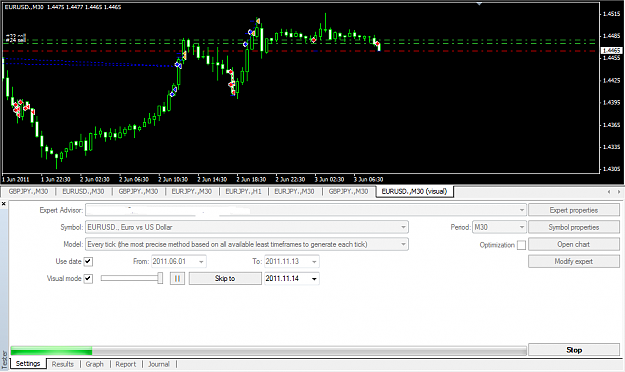Viewport: 625px width, 372px height.
Task: Click the 2 Jun 10:30 time label
Action: coord(173,179)
